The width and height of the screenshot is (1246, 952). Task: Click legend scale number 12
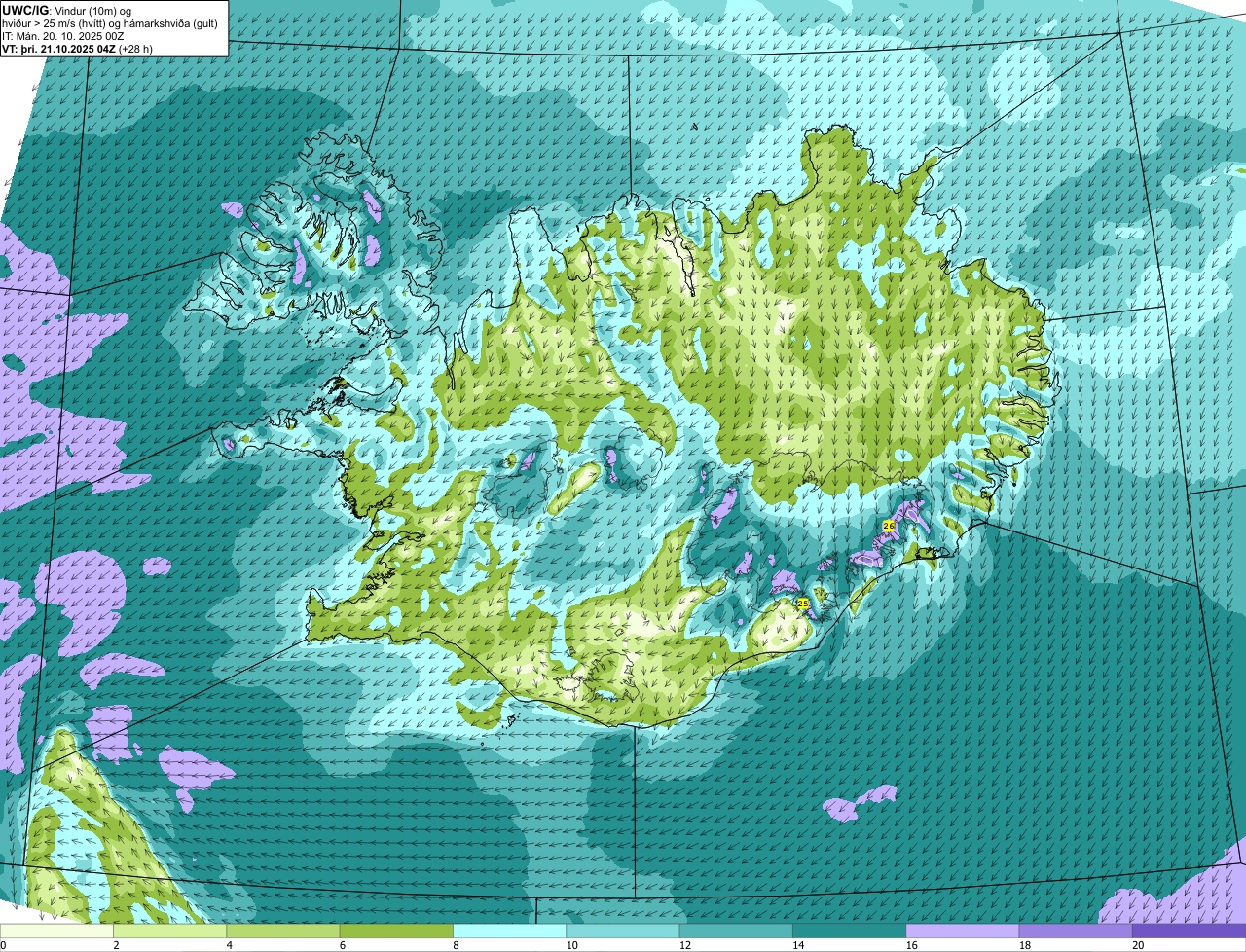coord(683,945)
